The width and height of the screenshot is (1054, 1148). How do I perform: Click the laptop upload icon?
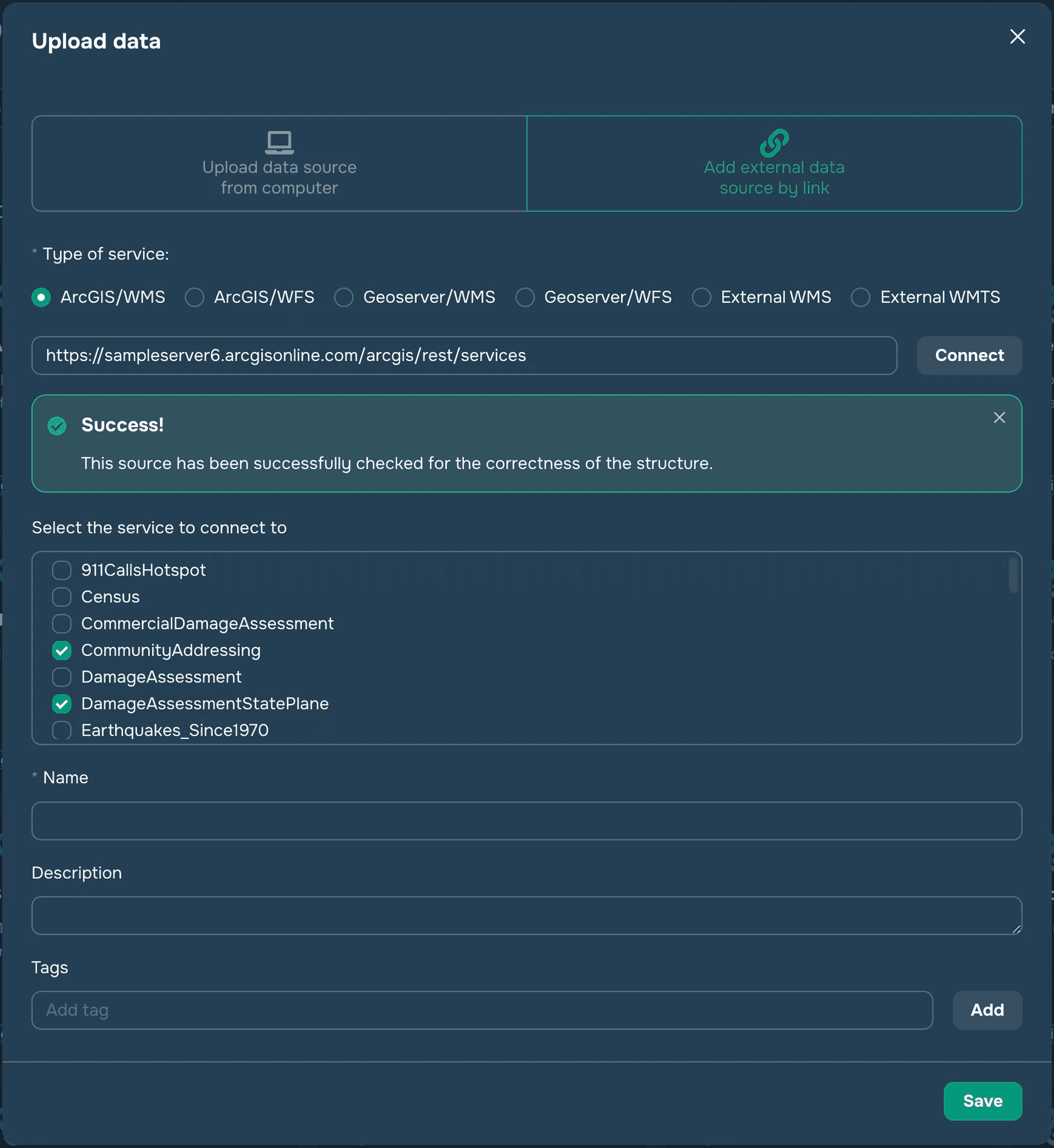point(279,142)
